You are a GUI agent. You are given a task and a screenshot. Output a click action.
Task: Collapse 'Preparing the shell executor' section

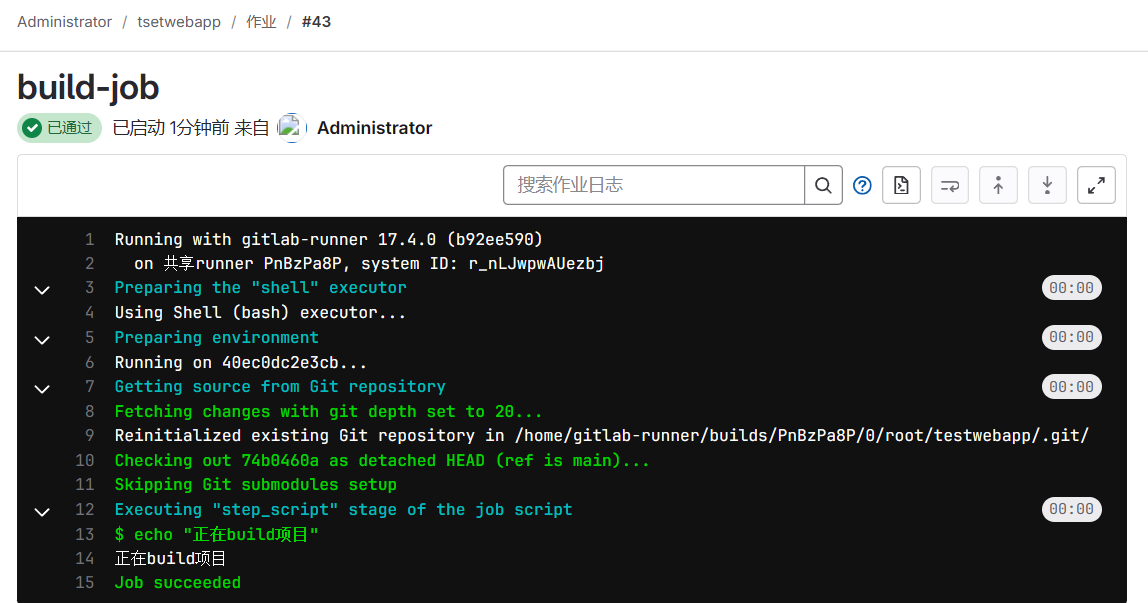(x=42, y=290)
